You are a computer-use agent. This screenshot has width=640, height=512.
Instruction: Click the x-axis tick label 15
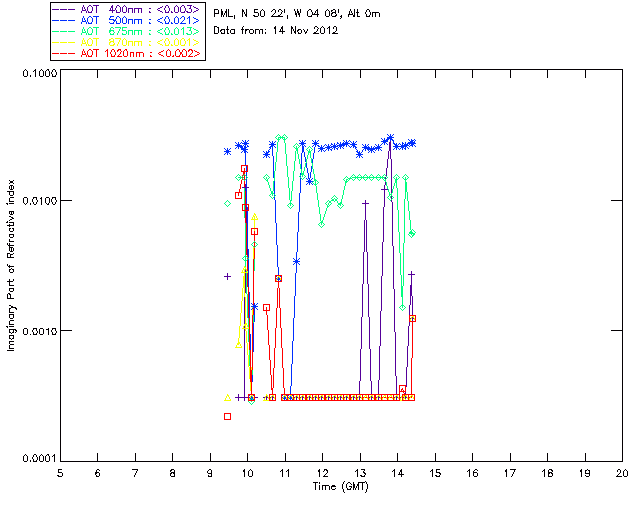click(x=435, y=473)
